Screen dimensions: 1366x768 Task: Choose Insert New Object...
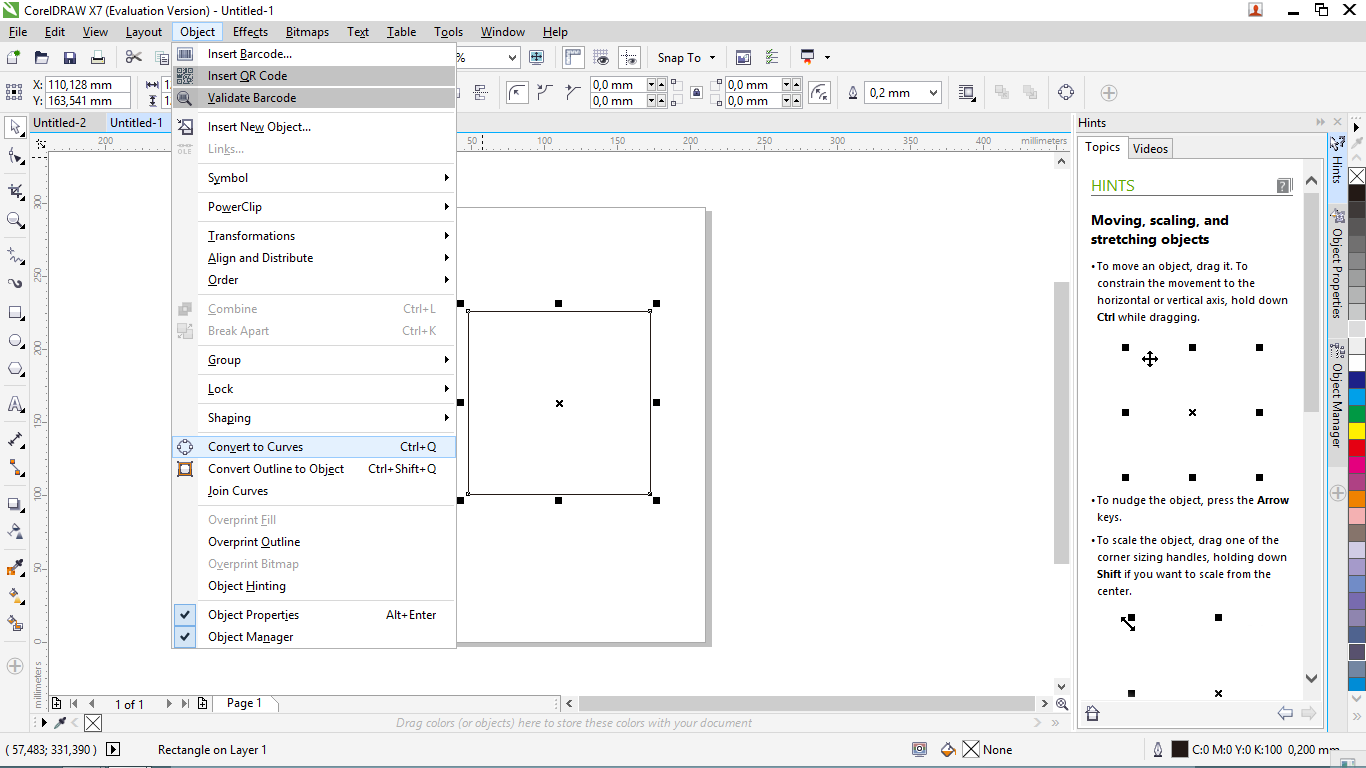[x=314, y=127]
